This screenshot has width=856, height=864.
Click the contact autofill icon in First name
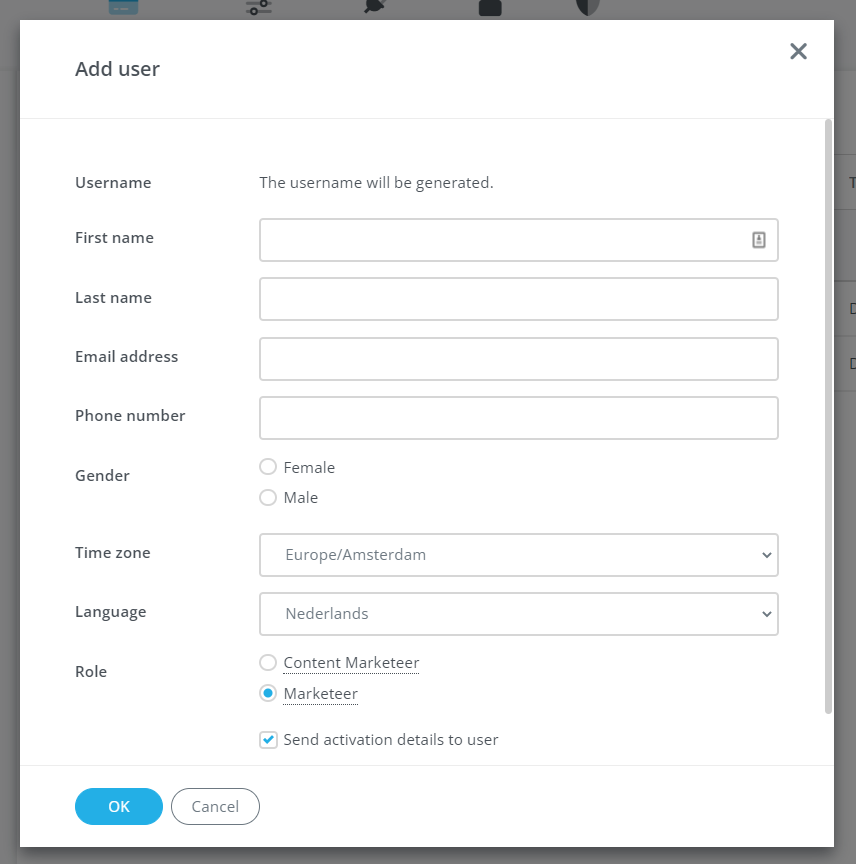(759, 240)
